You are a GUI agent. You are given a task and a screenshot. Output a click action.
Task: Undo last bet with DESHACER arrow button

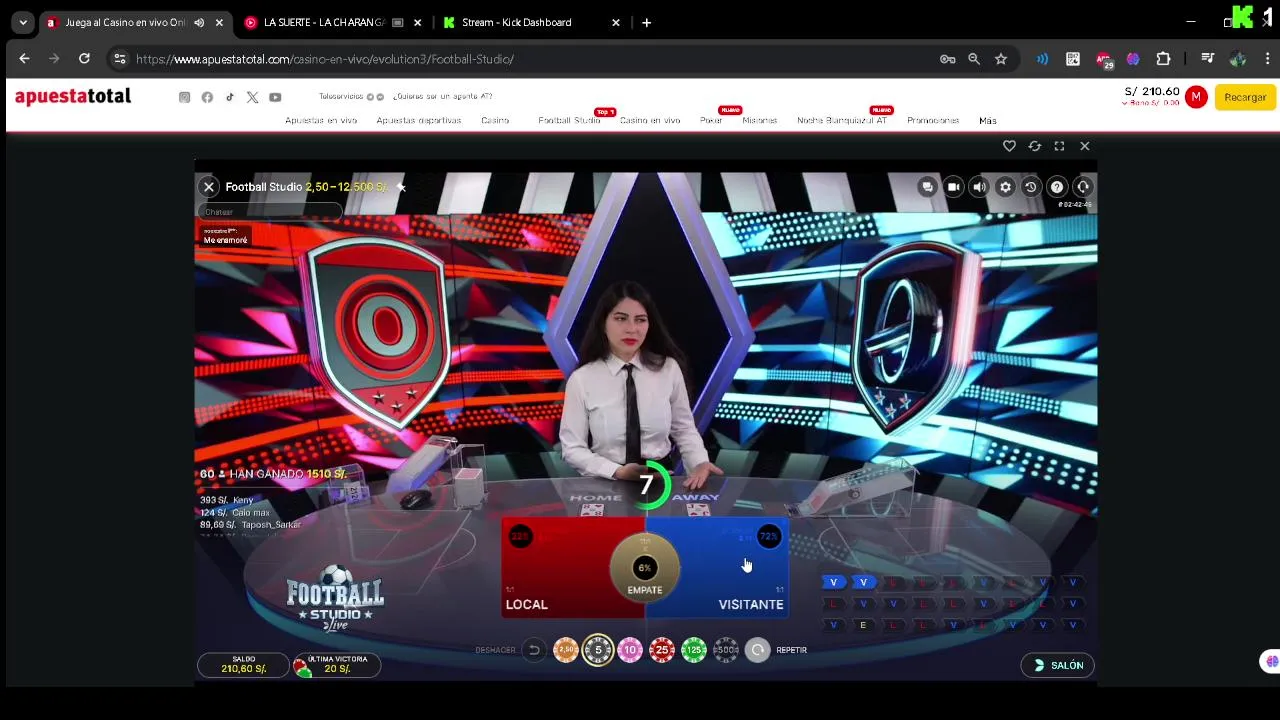tap(534, 650)
